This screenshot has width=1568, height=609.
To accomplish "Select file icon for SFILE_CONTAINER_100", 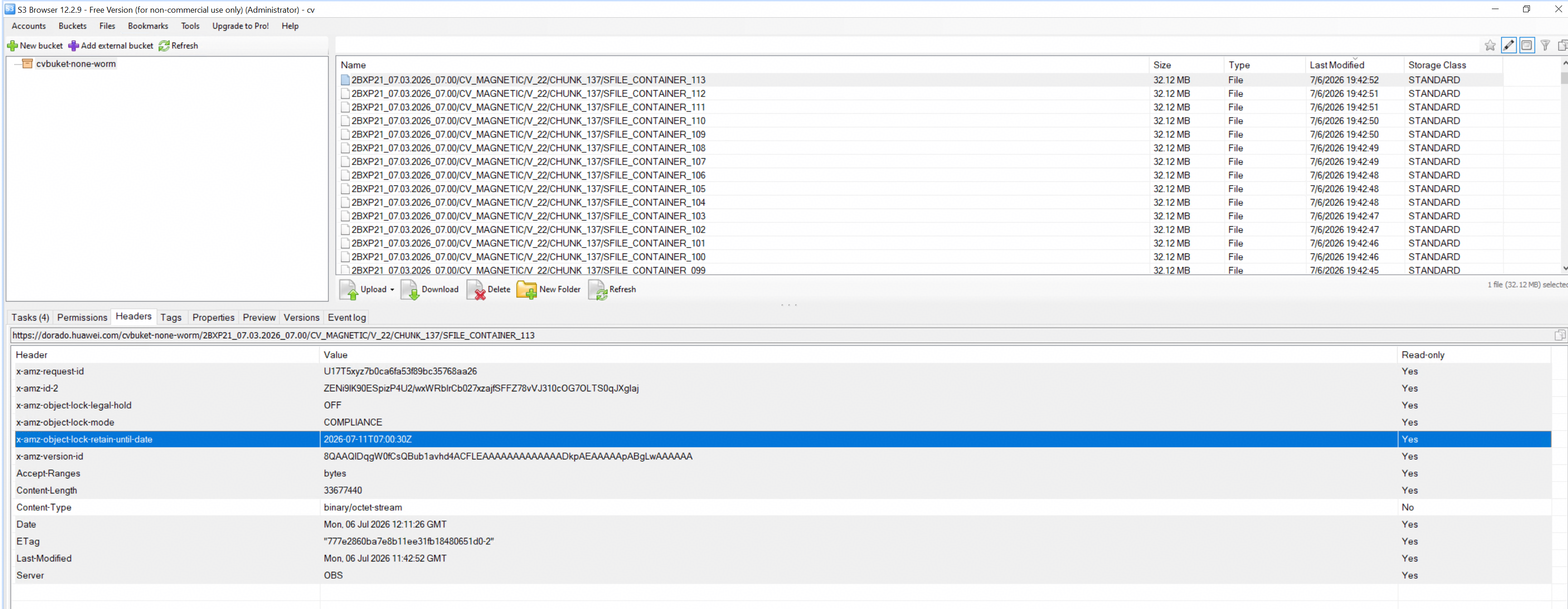I will pos(345,257).
